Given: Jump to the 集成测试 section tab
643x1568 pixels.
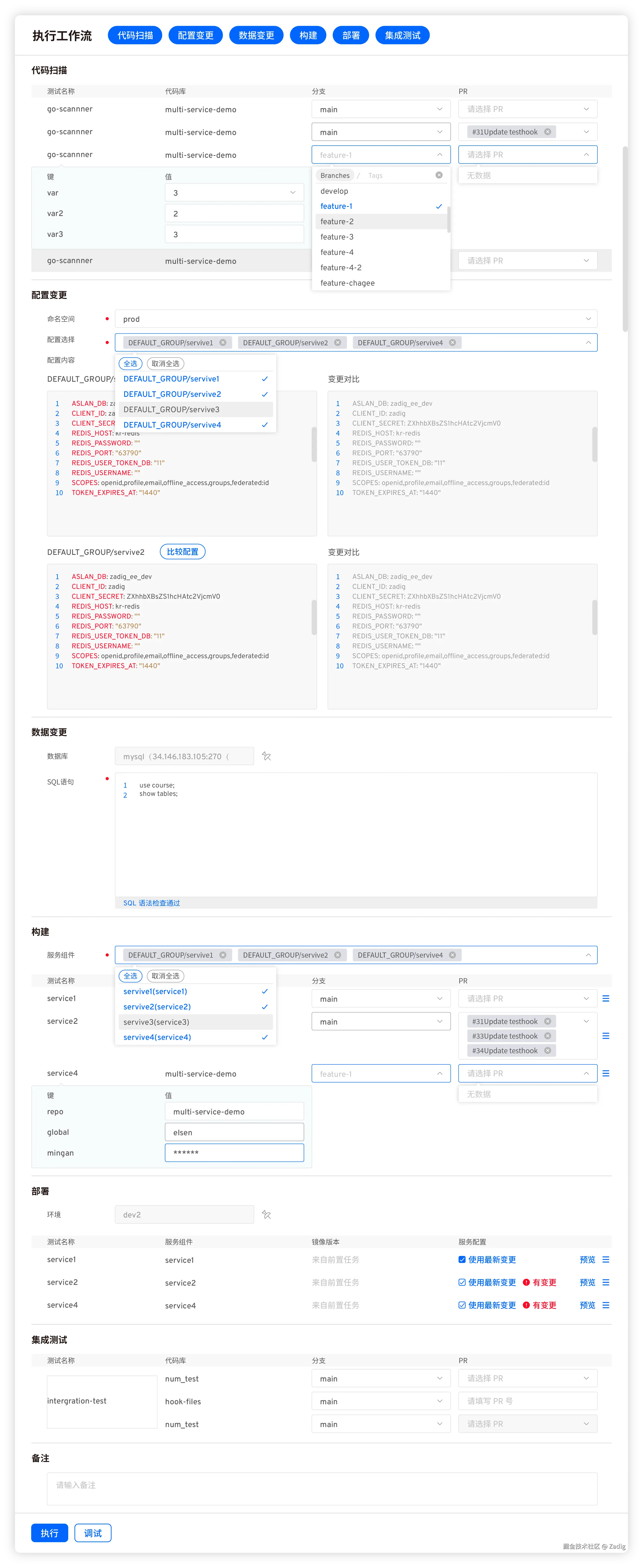Looking at the screenshot, I should pos(403,35).
